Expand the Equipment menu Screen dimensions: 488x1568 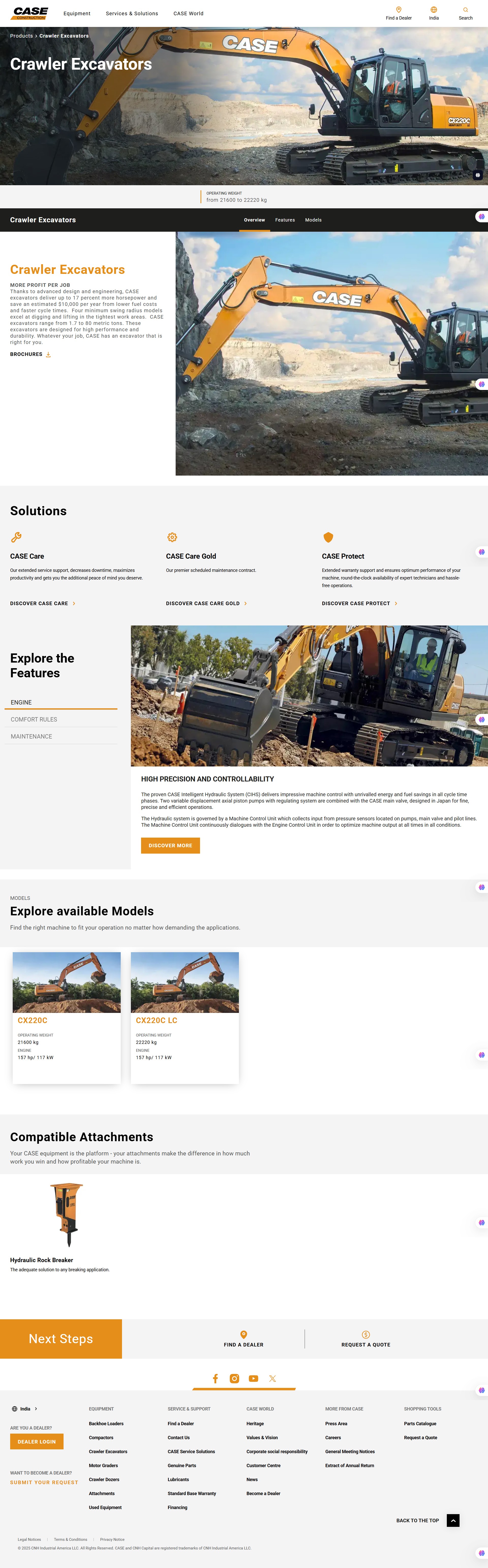click(x=77, y=13)
